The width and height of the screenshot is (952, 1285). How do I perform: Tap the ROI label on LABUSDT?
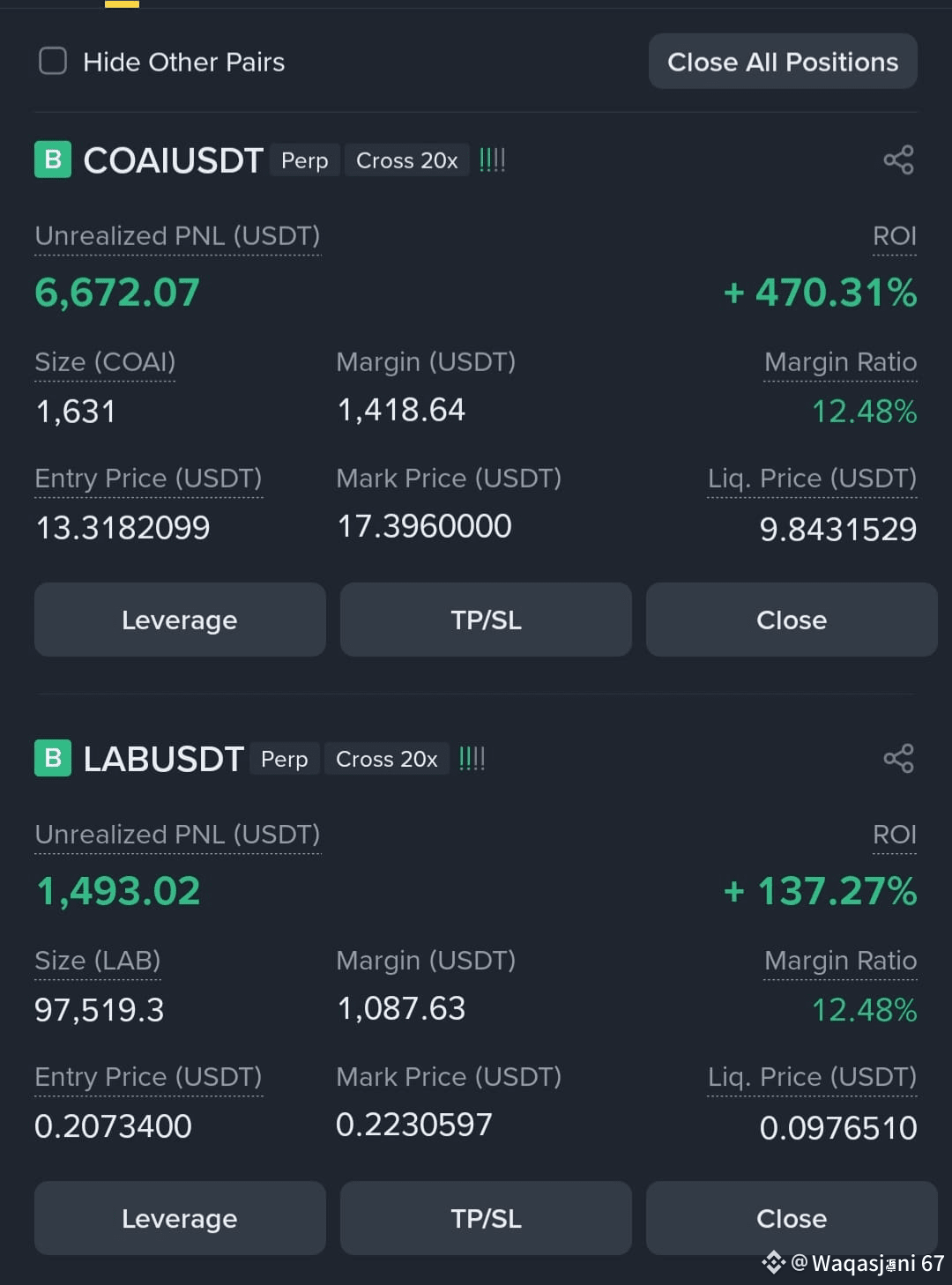tap(895, 835)
